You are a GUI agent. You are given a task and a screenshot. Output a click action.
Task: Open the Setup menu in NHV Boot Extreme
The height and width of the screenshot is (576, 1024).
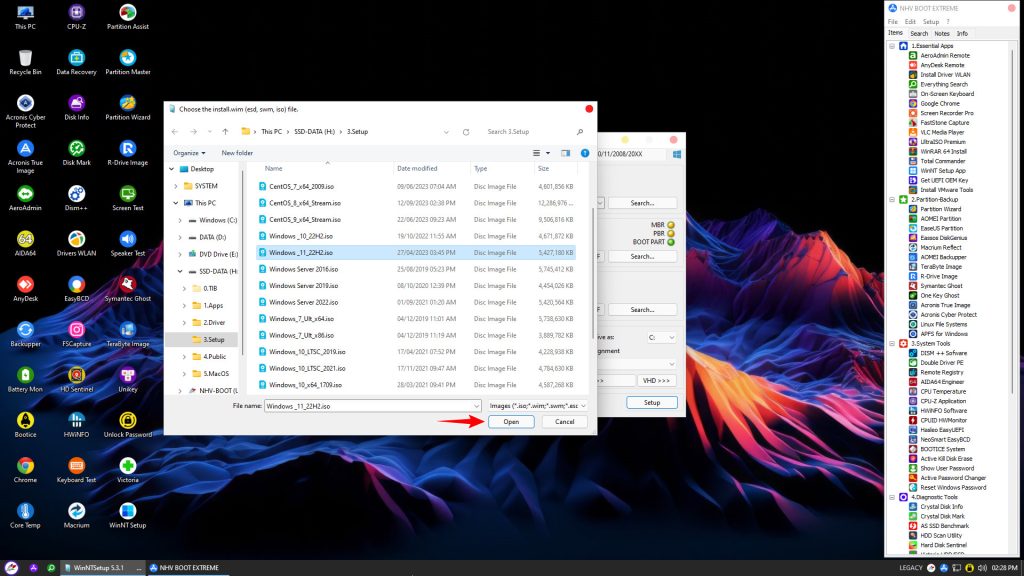pyautogui.click(x=931, y=22)
